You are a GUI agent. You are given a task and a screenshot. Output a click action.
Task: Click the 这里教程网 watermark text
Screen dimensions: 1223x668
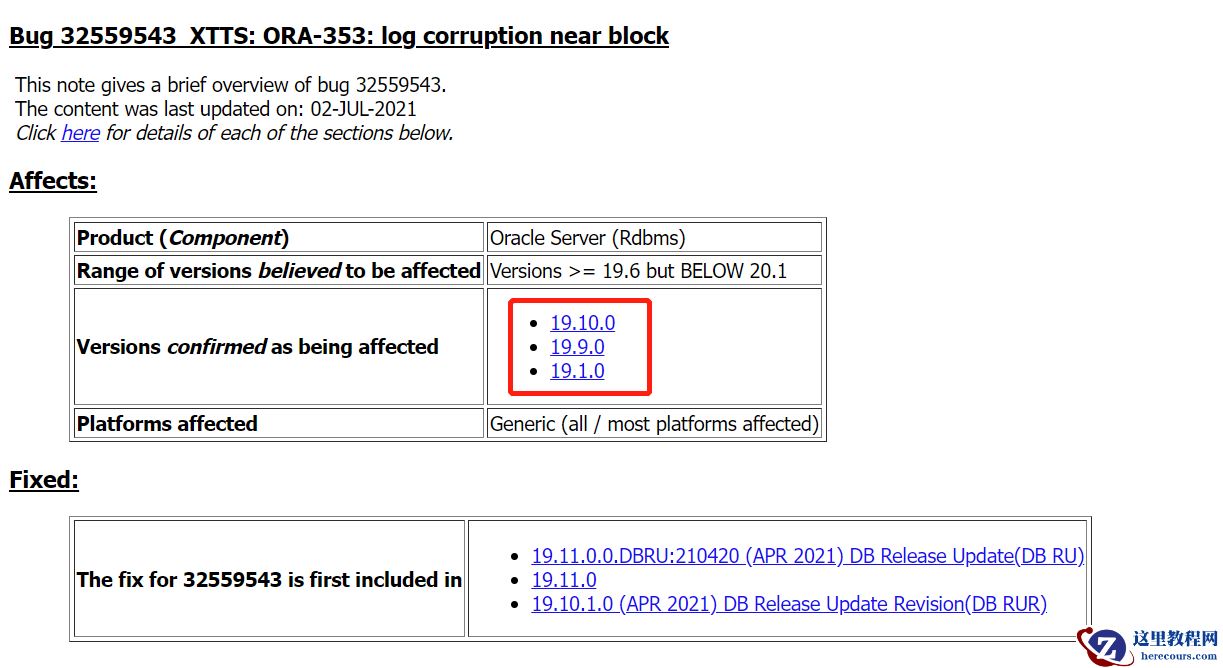1175,639
